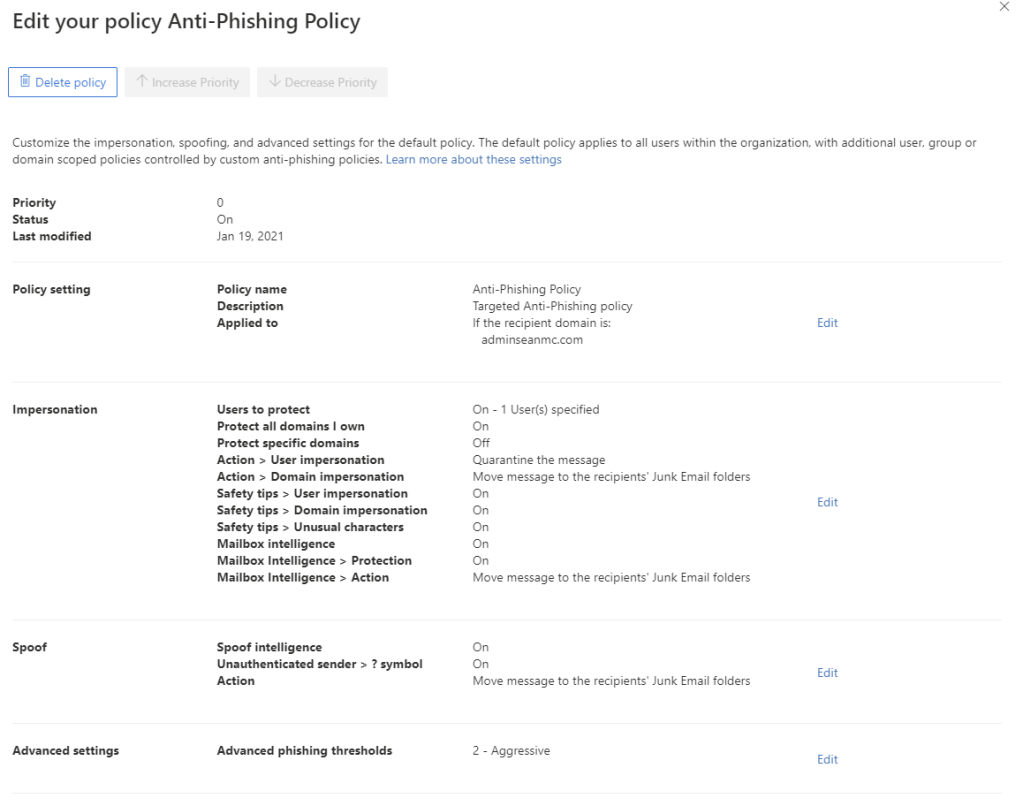Open Edit for the Spoof section

827,673
